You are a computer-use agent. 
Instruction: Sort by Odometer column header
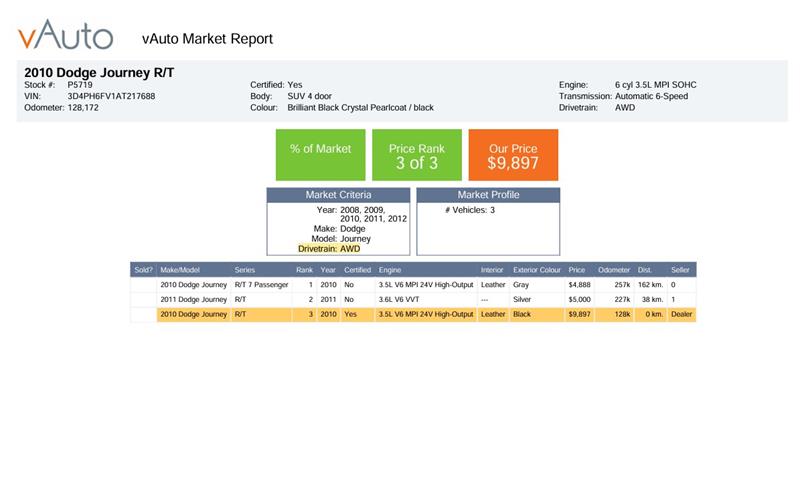point(614,270)
